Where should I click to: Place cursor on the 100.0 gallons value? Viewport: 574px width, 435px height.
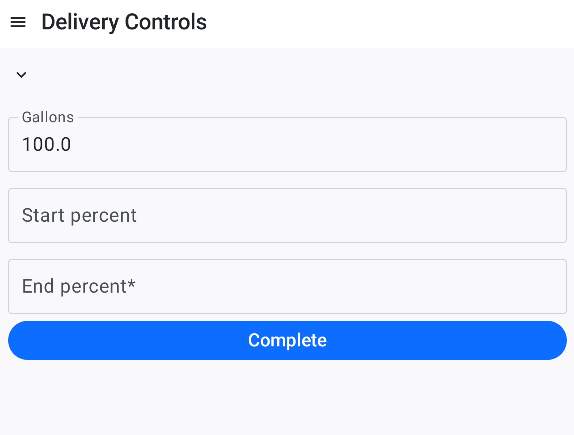(46, 144)
